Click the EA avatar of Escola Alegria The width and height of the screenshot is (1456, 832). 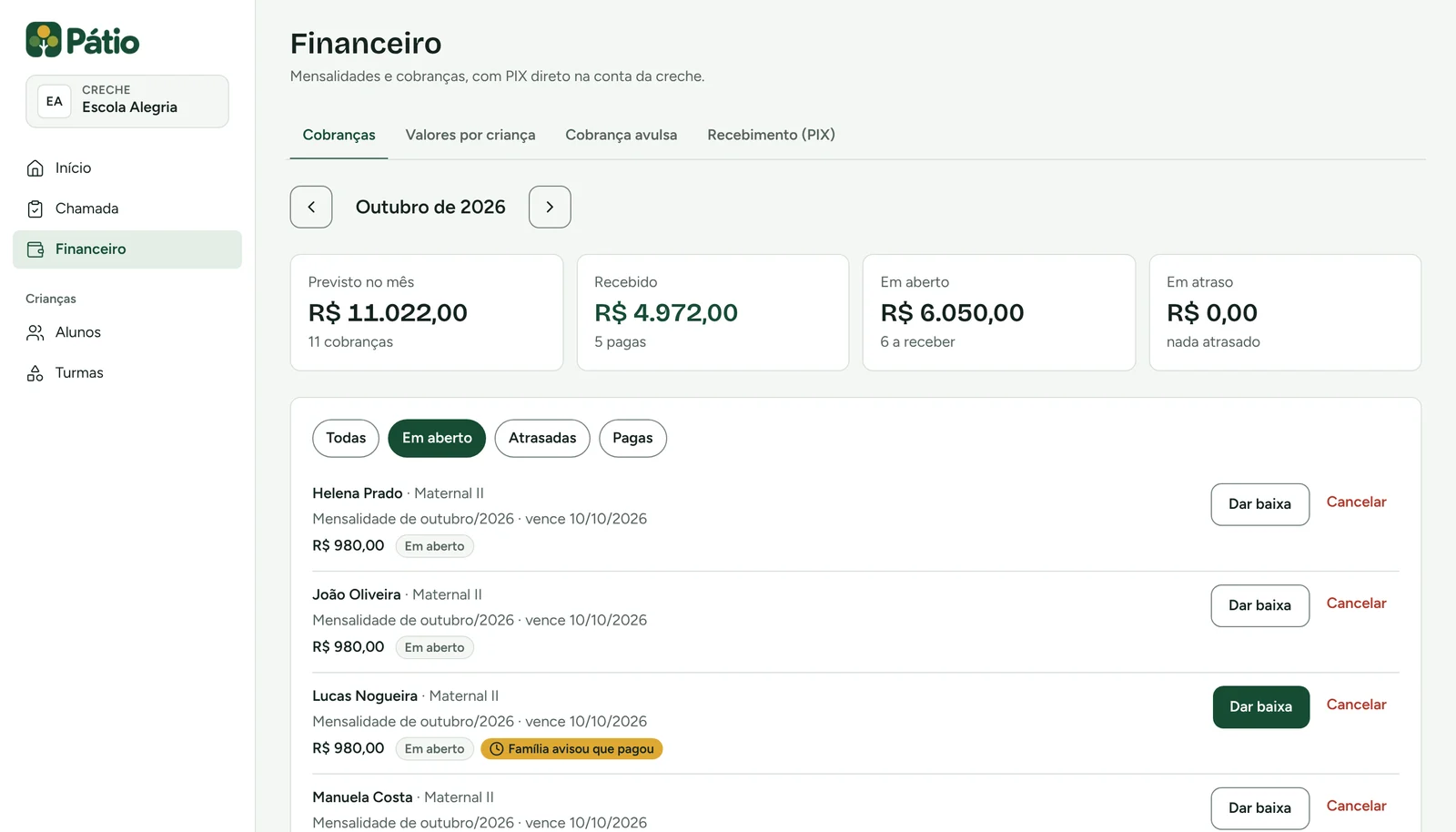pos(55,101)
